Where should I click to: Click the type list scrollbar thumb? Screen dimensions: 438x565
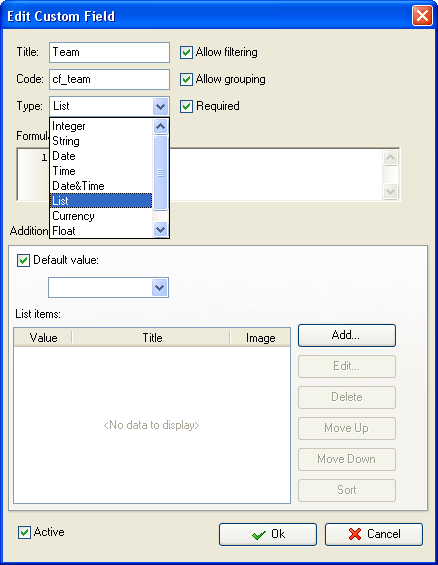click(160, 173)
